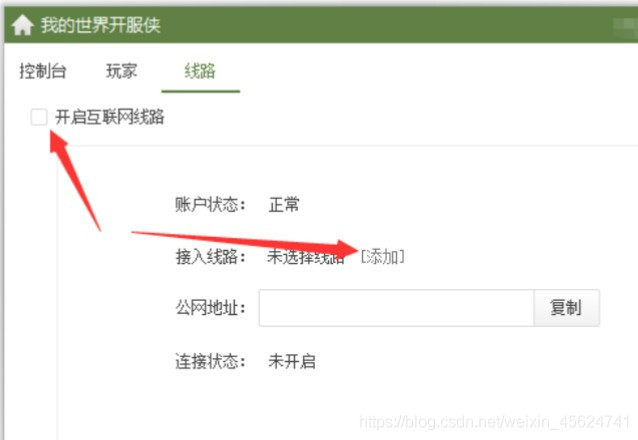Click the green underline beneath 线路 tab

[201, 91]
